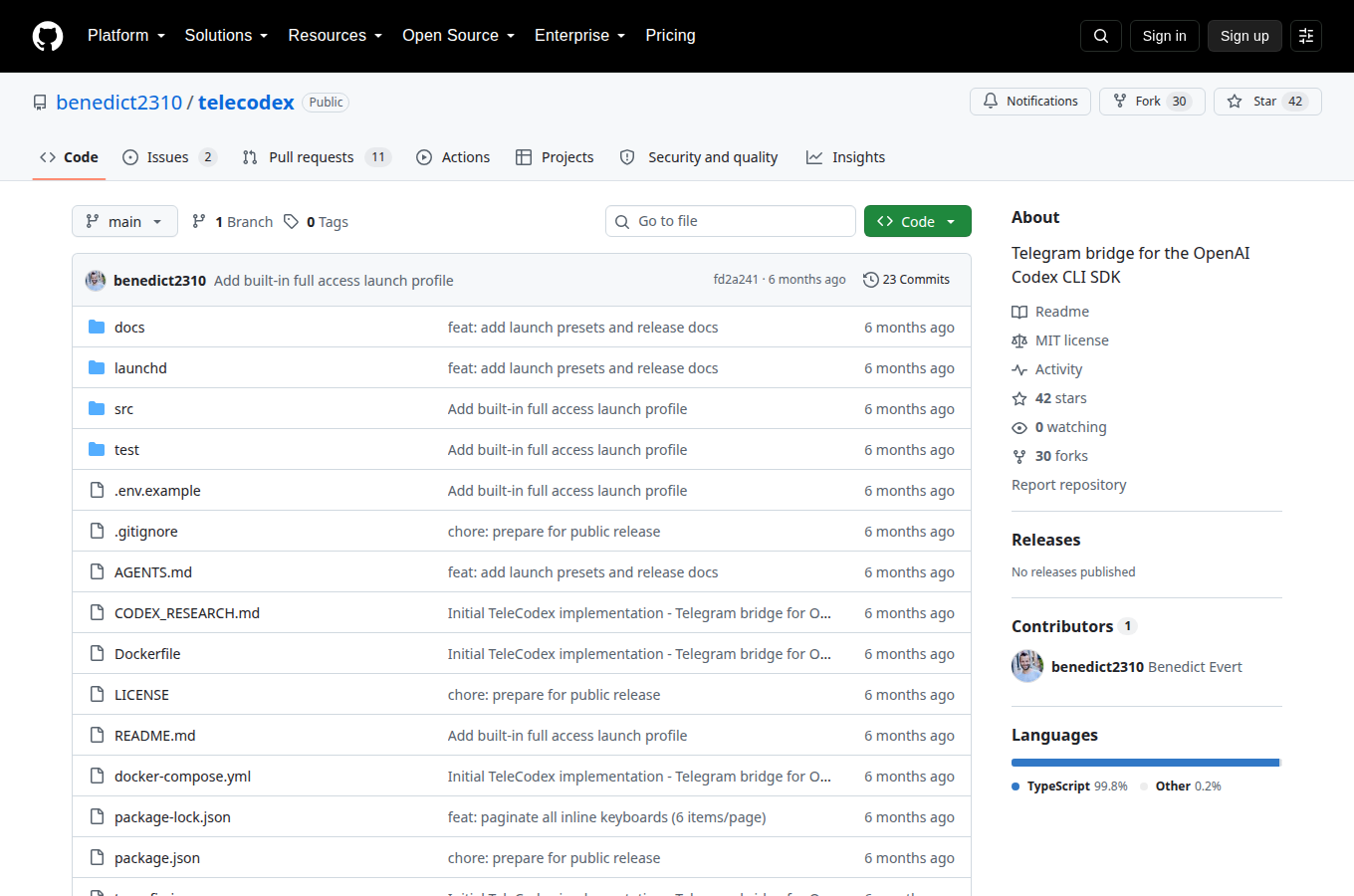
Task: Click the Dockerfile file icon
Action: click(x=97, y=653)
